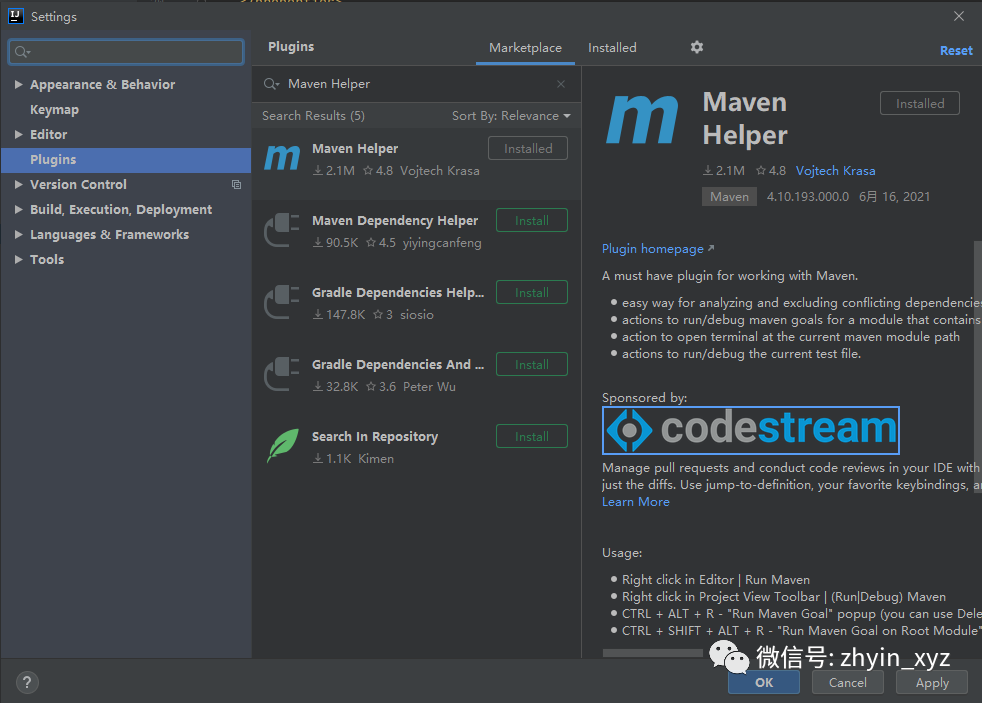Clear the Maven Helper search text
This screenshot has width=982, height=703.
point(561,84)
